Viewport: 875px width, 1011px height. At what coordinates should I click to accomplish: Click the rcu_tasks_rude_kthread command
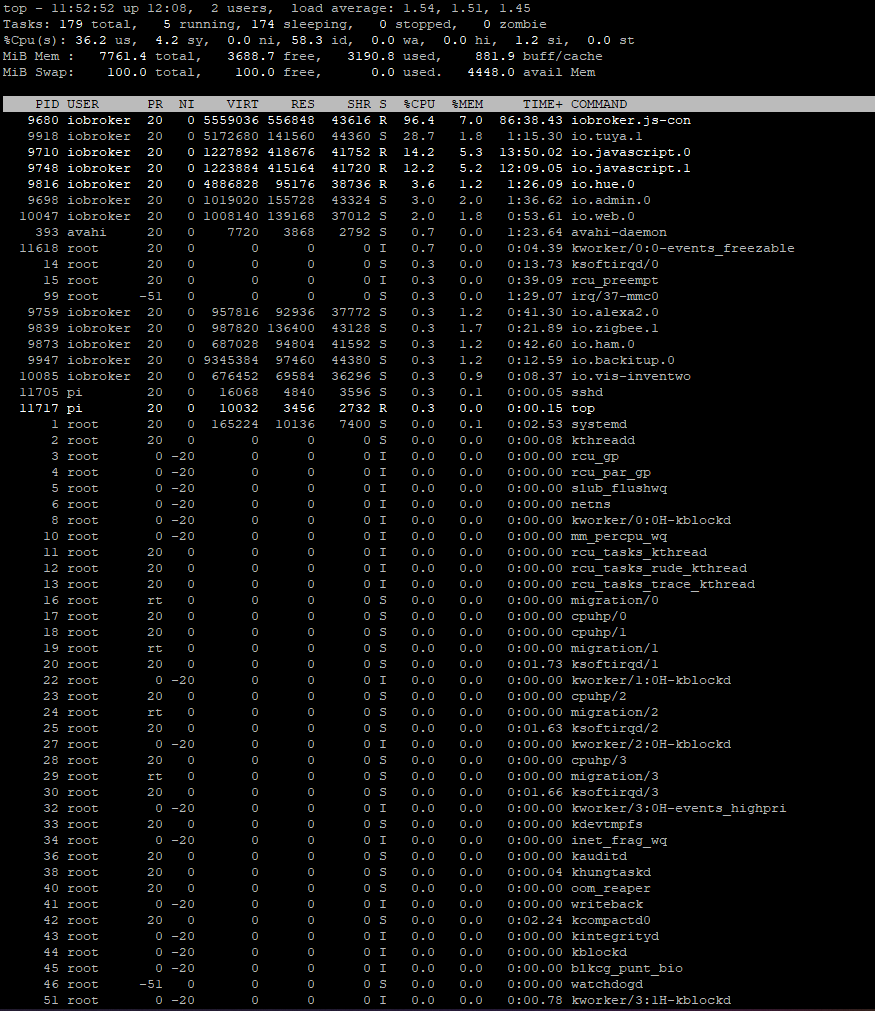[x=659, y=569]
